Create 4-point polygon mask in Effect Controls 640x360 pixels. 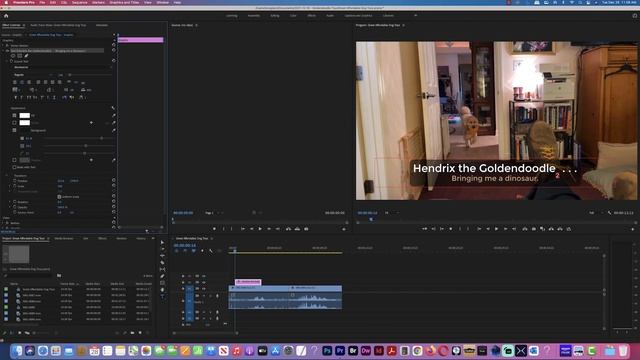tap(20, 56)
